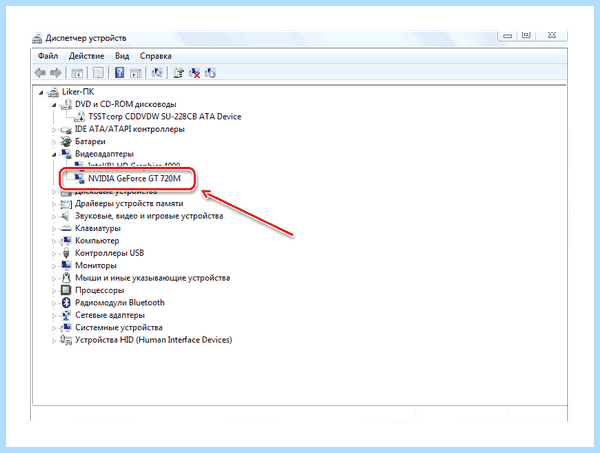Expand the Компьютер node
The width and height of the screenshot is (600, 453).
[54, 241]
